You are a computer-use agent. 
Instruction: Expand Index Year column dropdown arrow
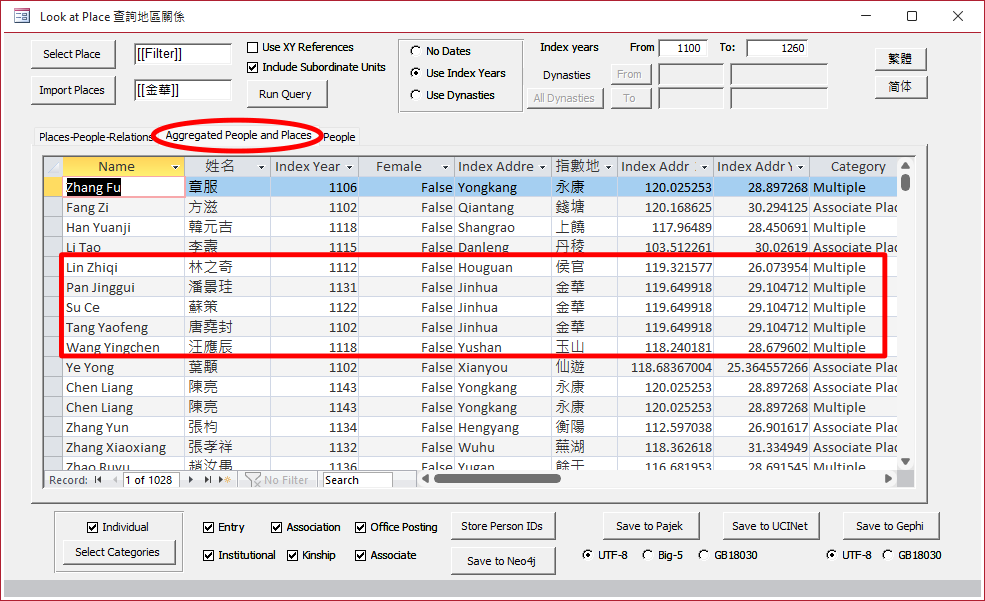pyautogui.click(x=348, y=167)
